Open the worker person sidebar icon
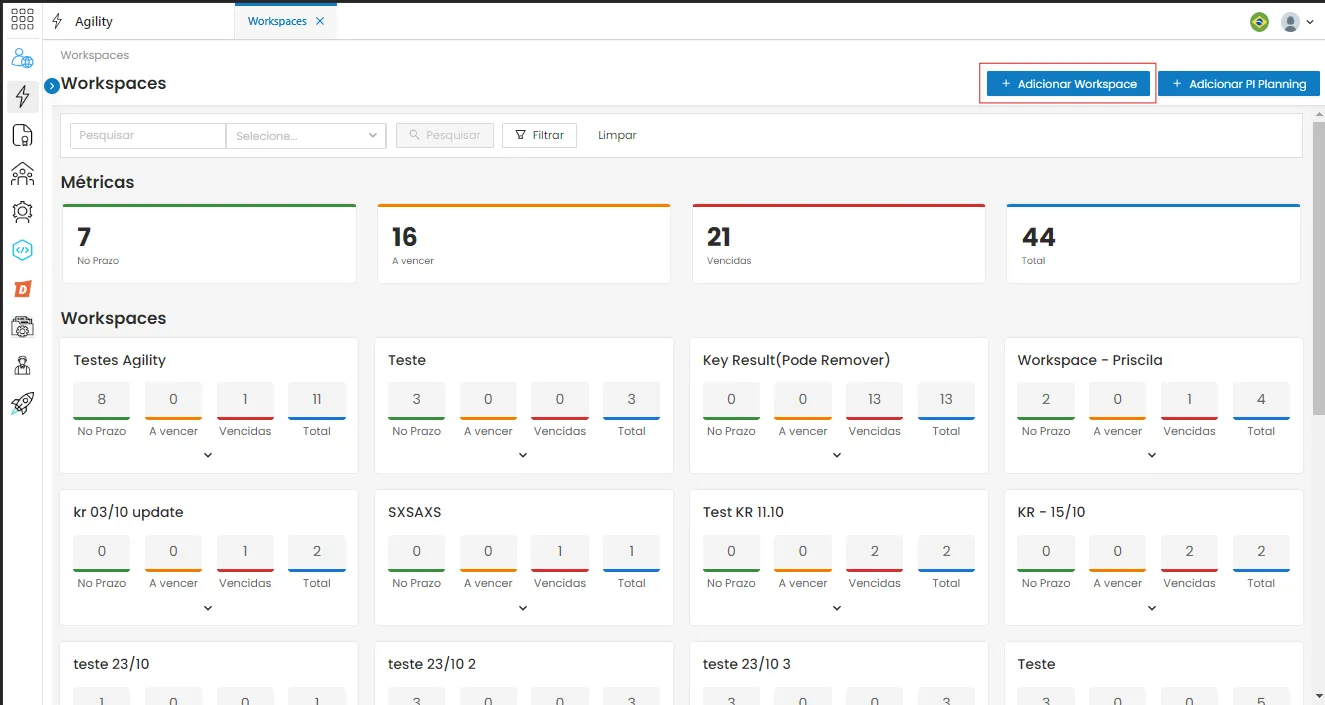Image resolution: width=1325 pixels, height=705 pixels. pos(22,365)
